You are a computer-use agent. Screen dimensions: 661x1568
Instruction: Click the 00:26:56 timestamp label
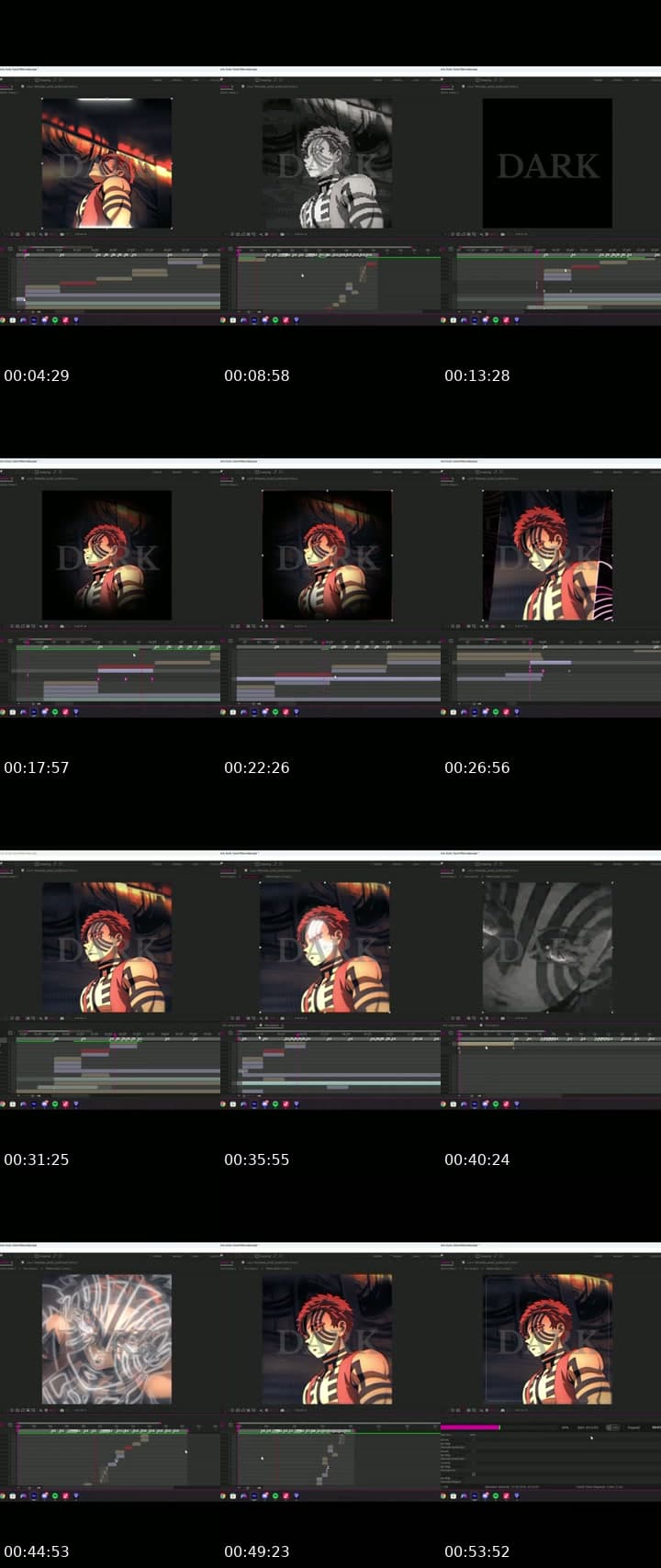pyautogui.click(x=477, y=767)
